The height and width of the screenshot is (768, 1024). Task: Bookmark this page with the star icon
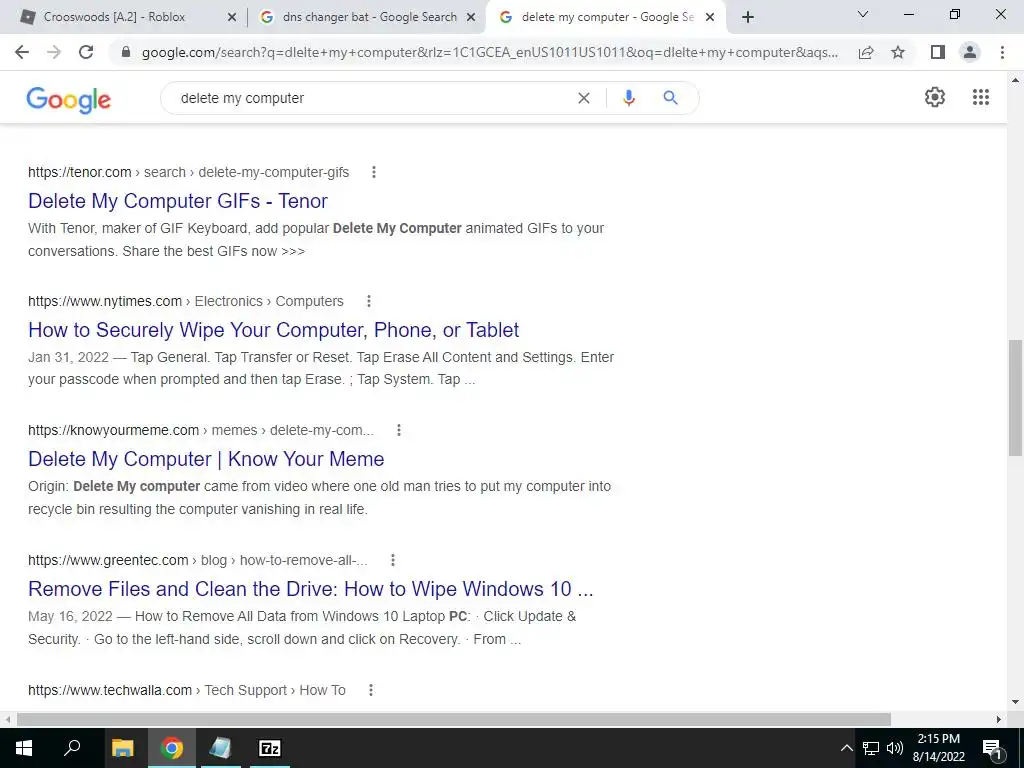pyautogui.click(x=898, y=52)
